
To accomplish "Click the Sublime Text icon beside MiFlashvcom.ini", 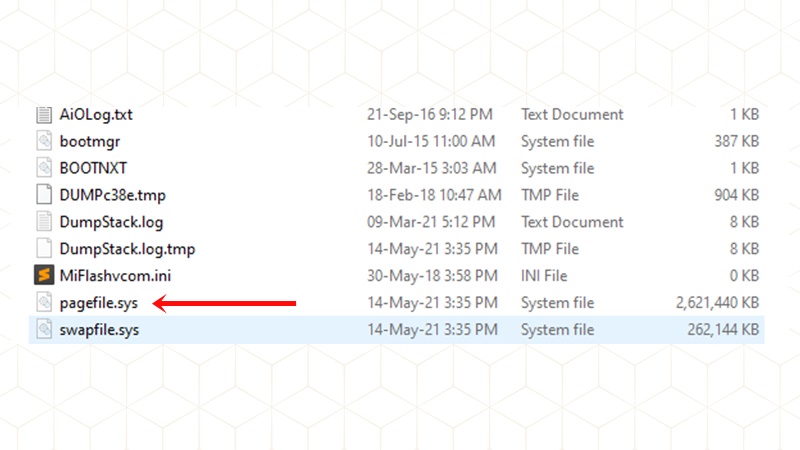I will pyautogui.click(x=43, y=275).
